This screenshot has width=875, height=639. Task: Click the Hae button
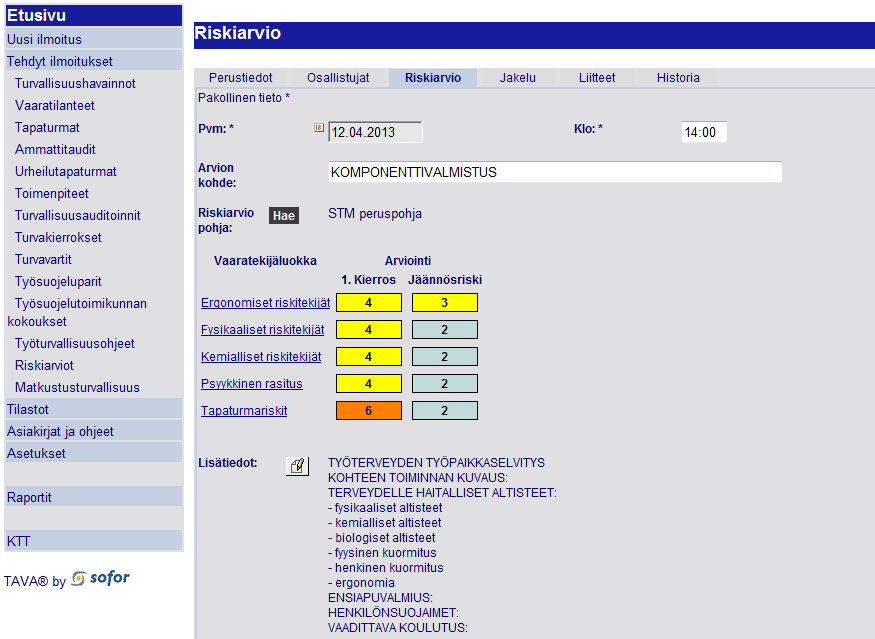(x=283, y=215)
